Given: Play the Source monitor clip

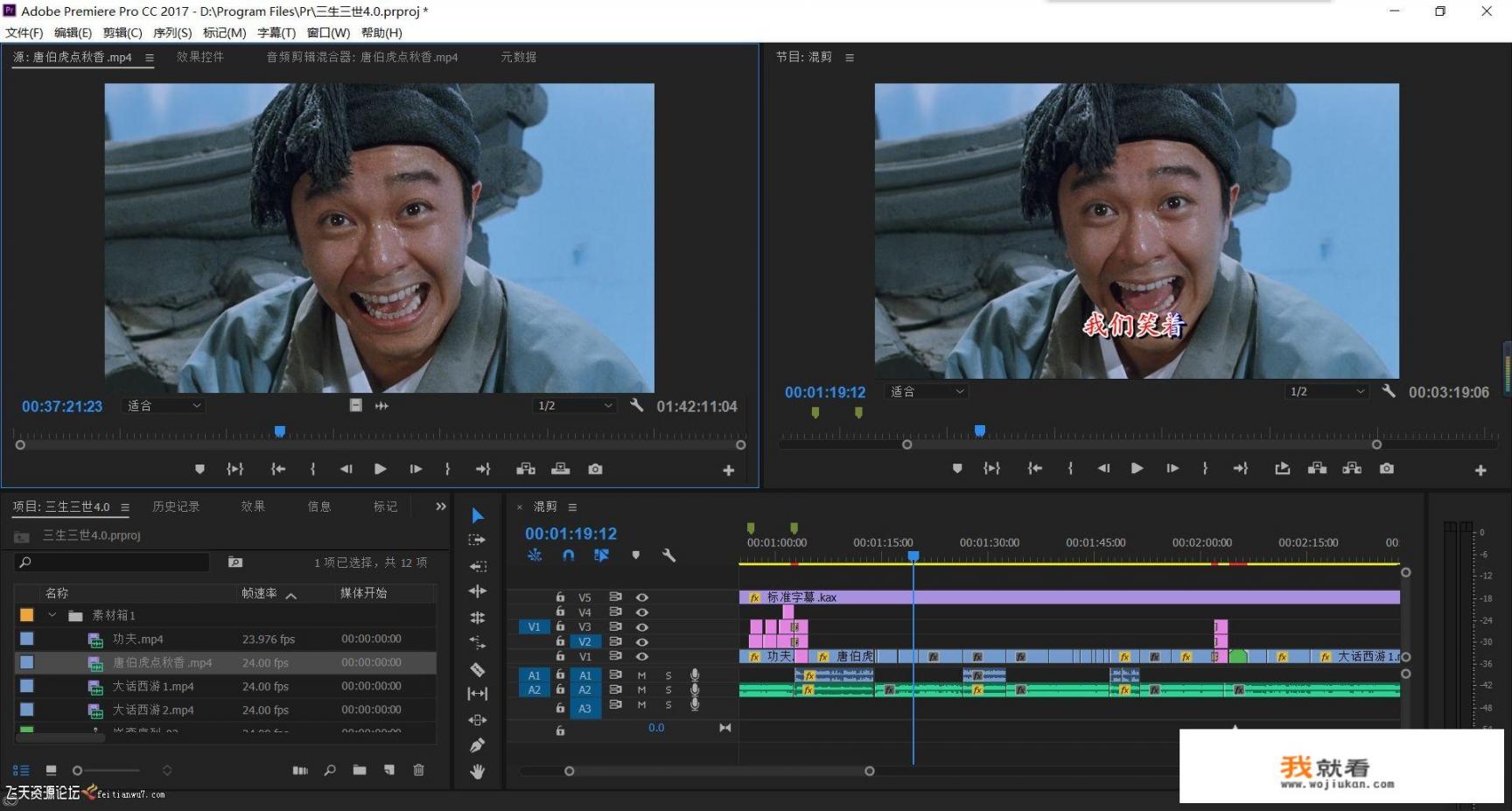Looking at the screenshot, I should click(381, 470).
